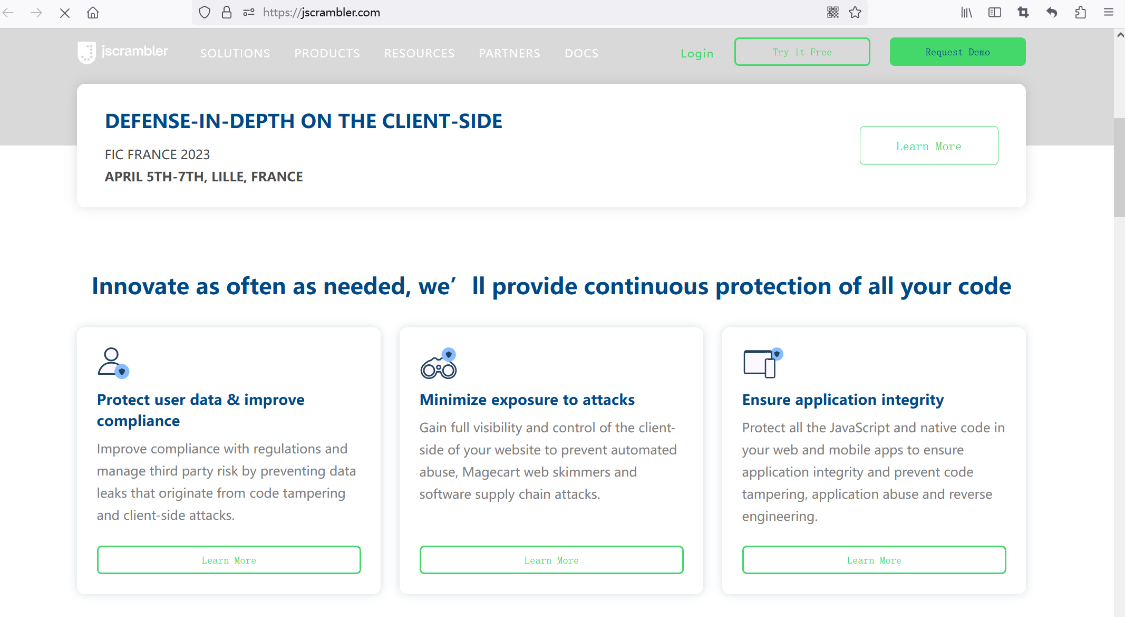The width and height of the screenshot is (1125, 617).
Task: Click Learn More in FIC France banner
Action: point(929,146)
